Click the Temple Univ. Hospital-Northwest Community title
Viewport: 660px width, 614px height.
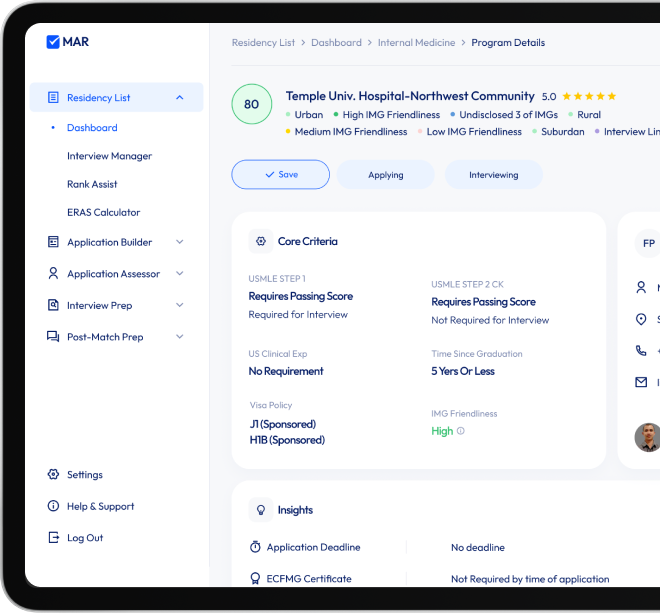(x=410, y=96)
